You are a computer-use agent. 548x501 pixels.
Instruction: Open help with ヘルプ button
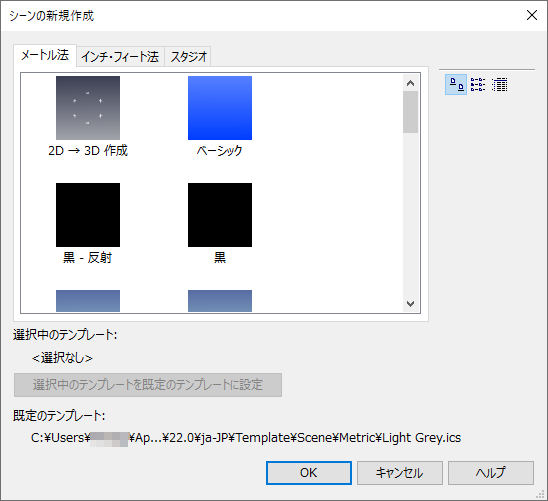tap(491, 473)
